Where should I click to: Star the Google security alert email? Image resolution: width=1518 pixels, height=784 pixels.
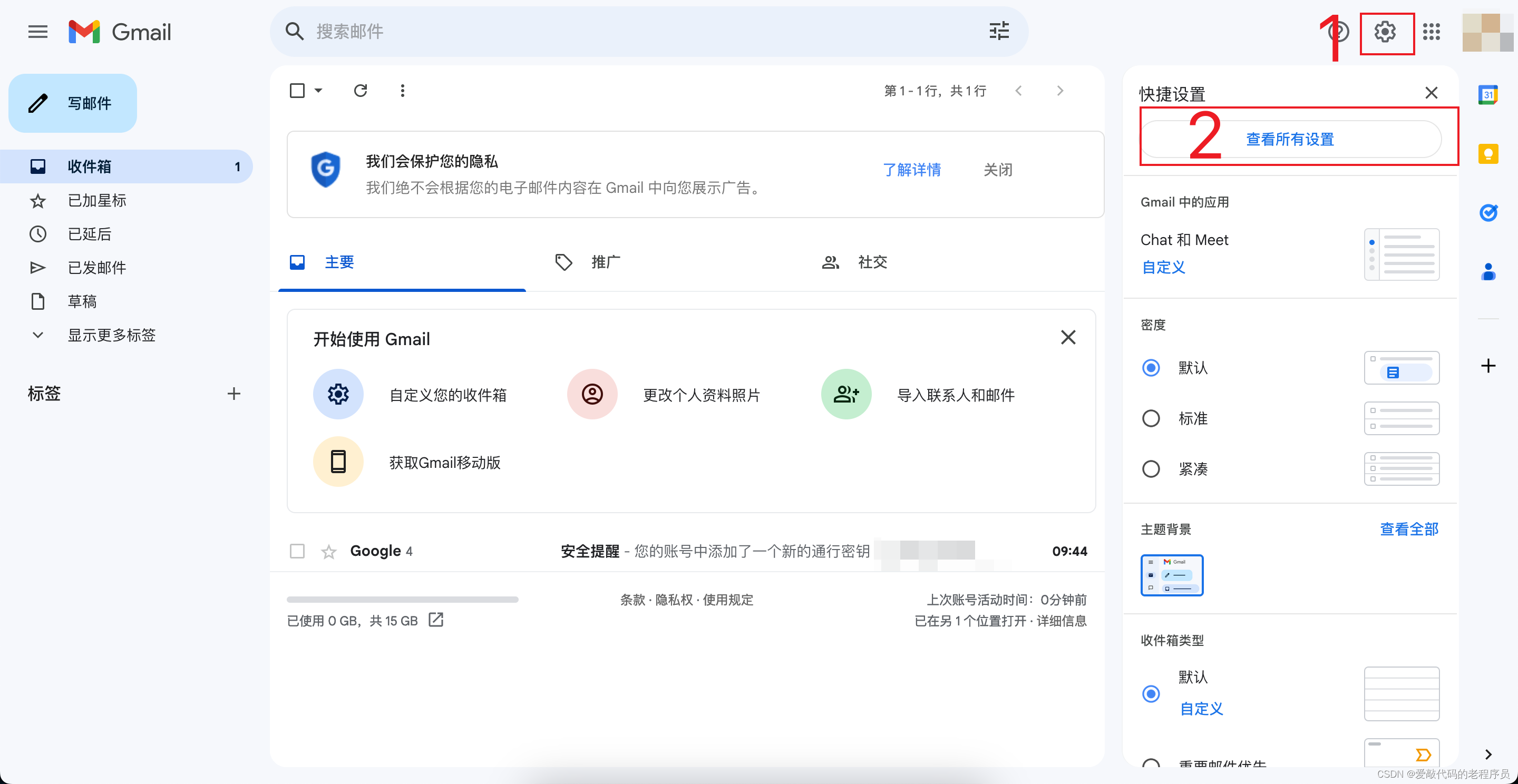[329, 552]
